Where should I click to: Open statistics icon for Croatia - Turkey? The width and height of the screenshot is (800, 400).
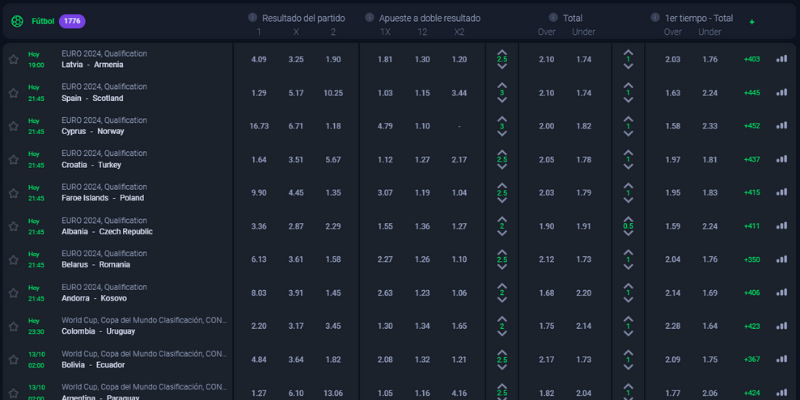[782, 159]
